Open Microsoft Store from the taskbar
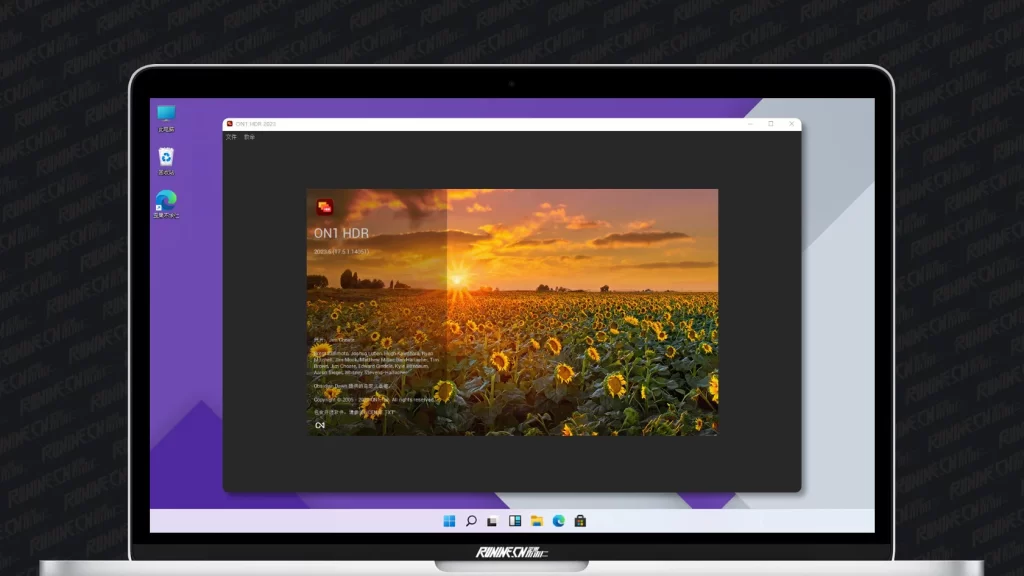1024x576 pixels. 580,521
